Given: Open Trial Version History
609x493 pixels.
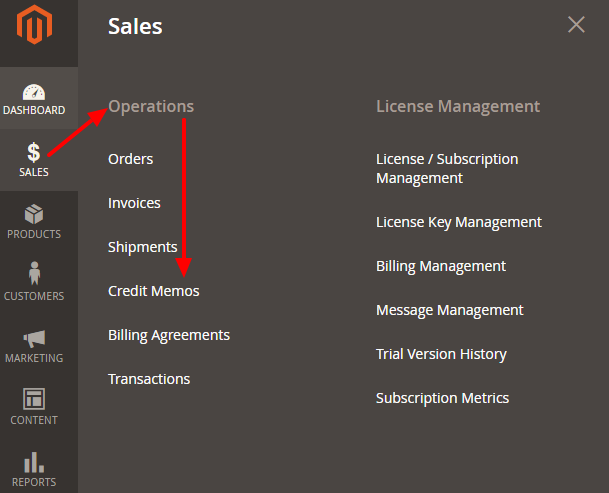Looking at the screenshot, I should [441, 354].
